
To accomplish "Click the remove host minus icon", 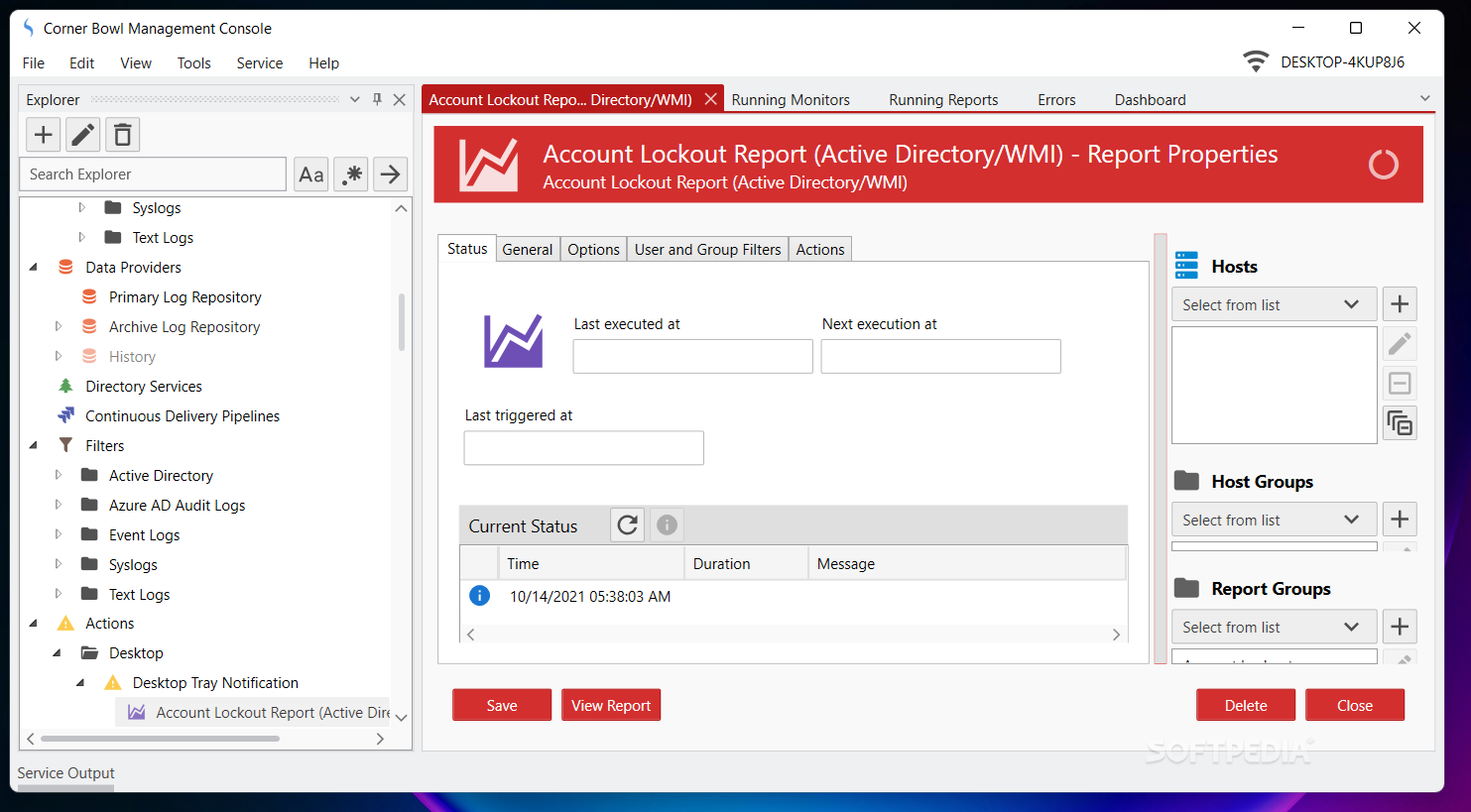I will click(1400, 384).
